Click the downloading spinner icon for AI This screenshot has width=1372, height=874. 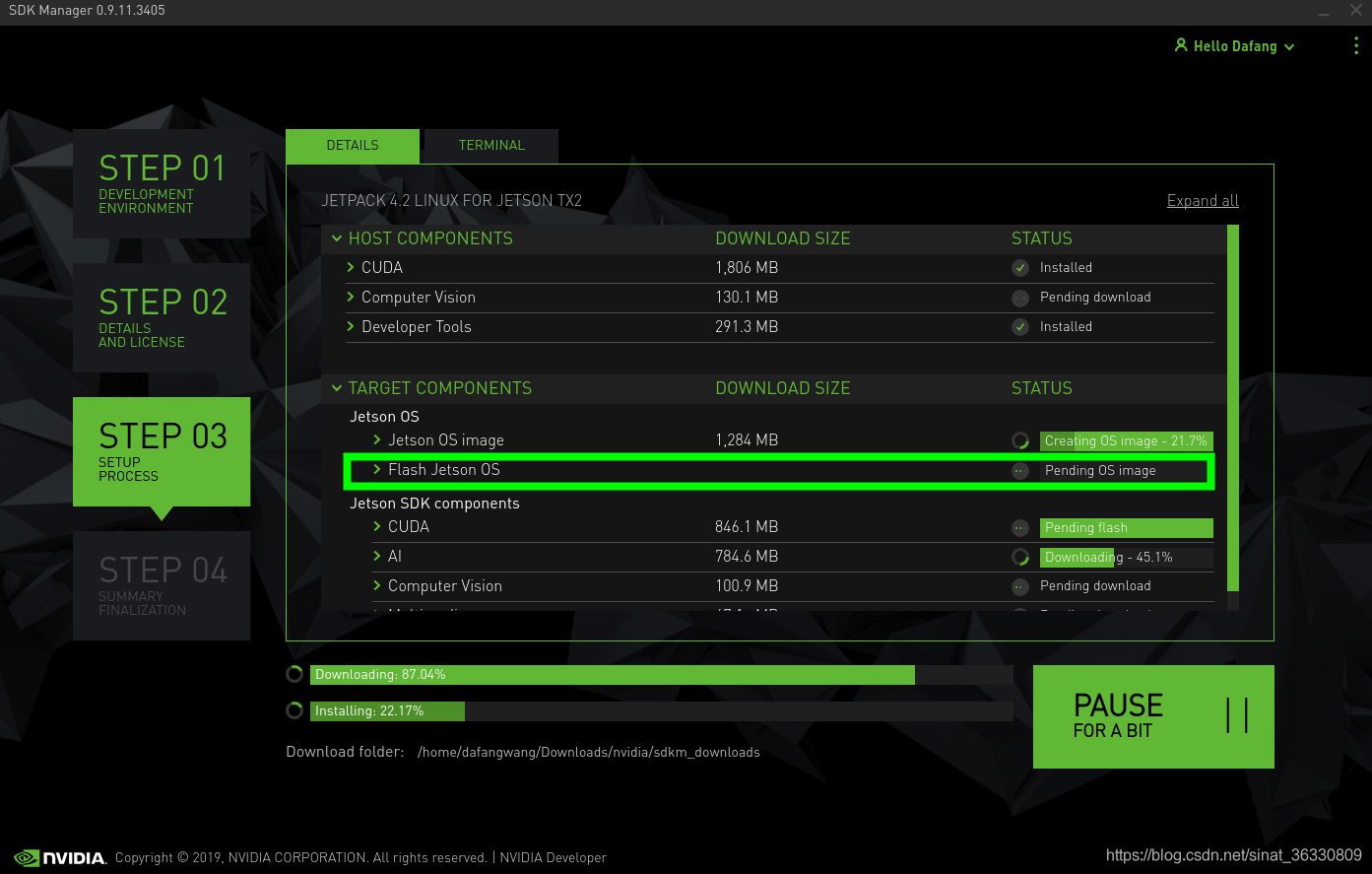tap(1020, 557)
